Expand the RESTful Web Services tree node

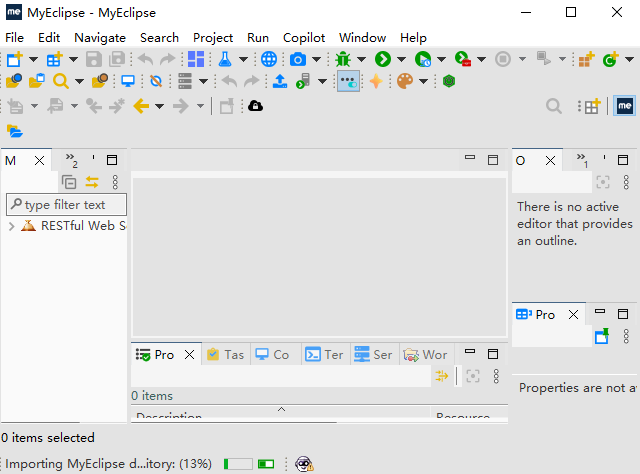click(11, 226)
